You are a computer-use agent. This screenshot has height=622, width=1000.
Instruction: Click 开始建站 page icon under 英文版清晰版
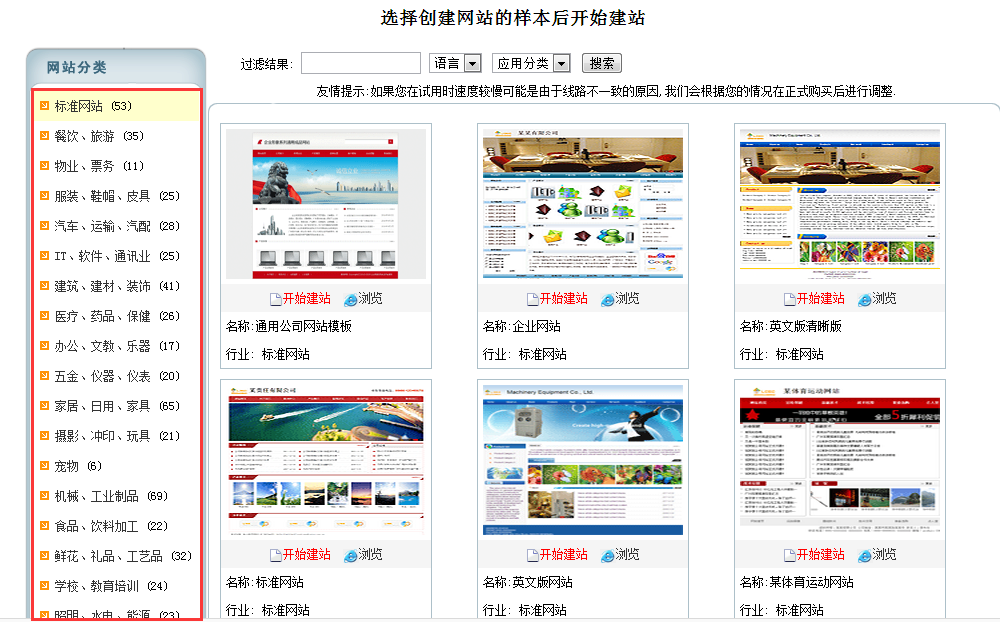coord(789,299)
